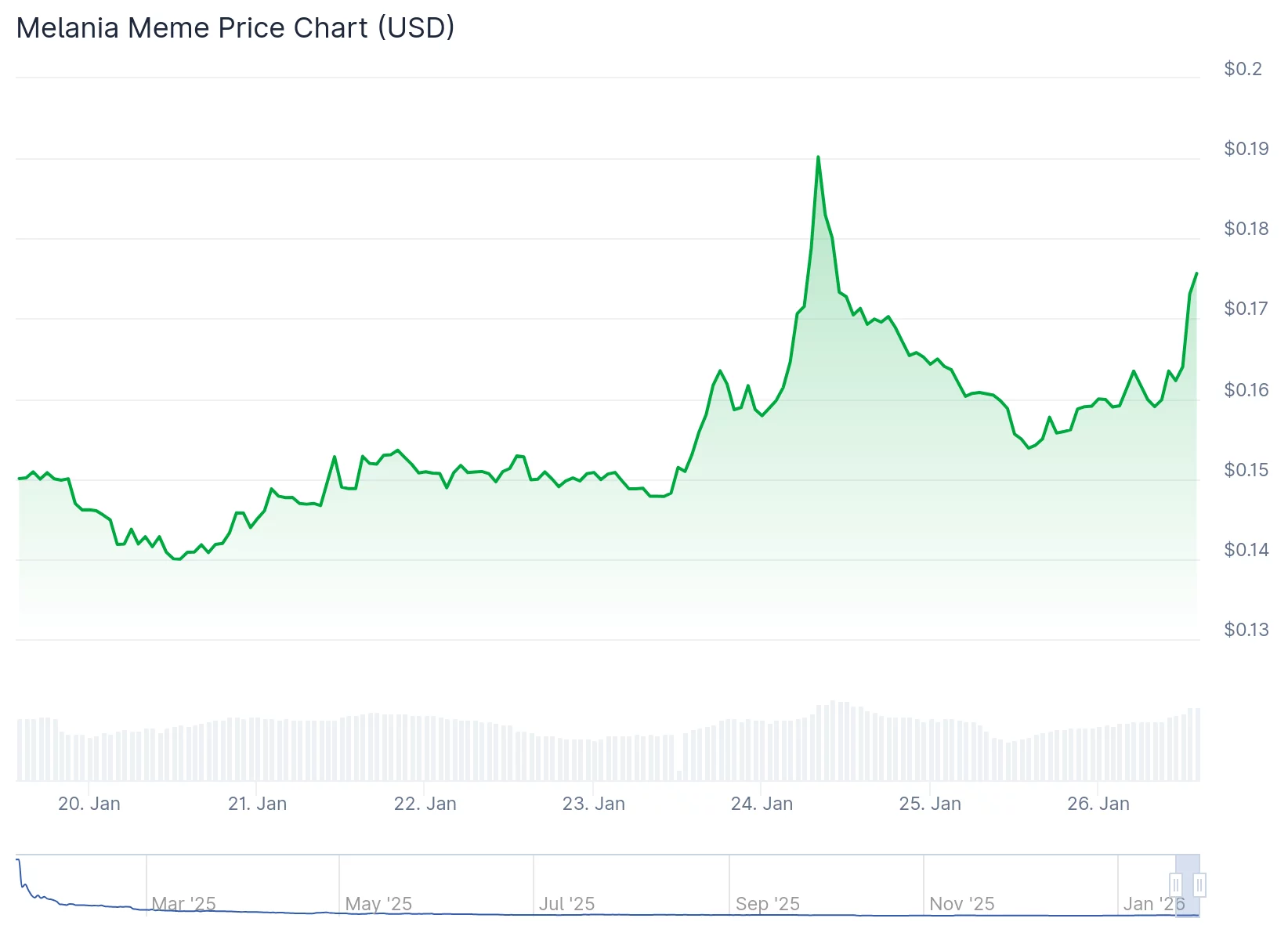Click the 20. Jan date axis label
The width and height of the screenshot is (1288, 940).
tap(89, 804)
